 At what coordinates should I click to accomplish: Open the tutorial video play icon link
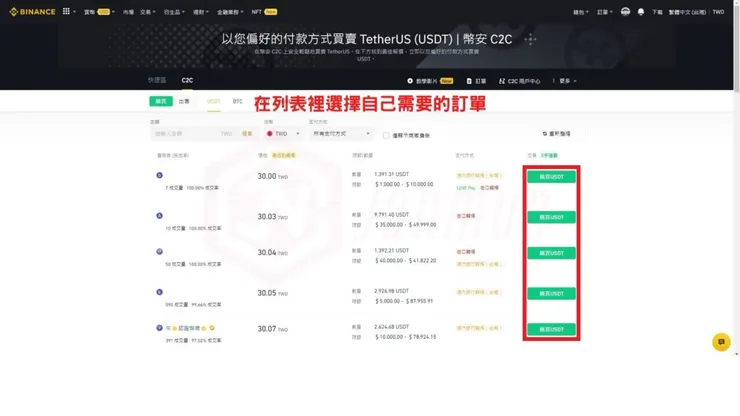coord(410,81)
